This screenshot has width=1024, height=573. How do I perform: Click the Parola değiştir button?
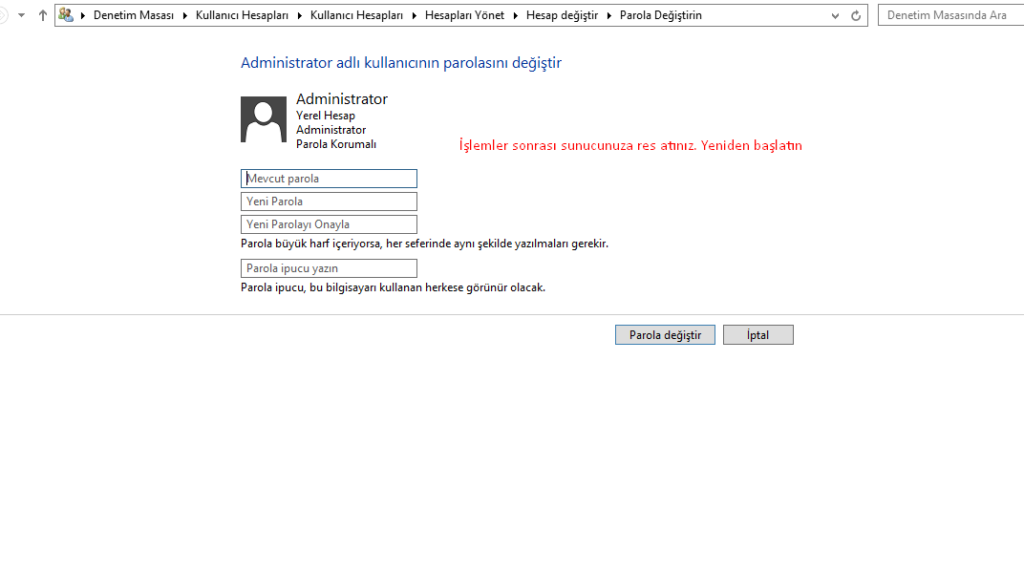(x=665, y=335)
